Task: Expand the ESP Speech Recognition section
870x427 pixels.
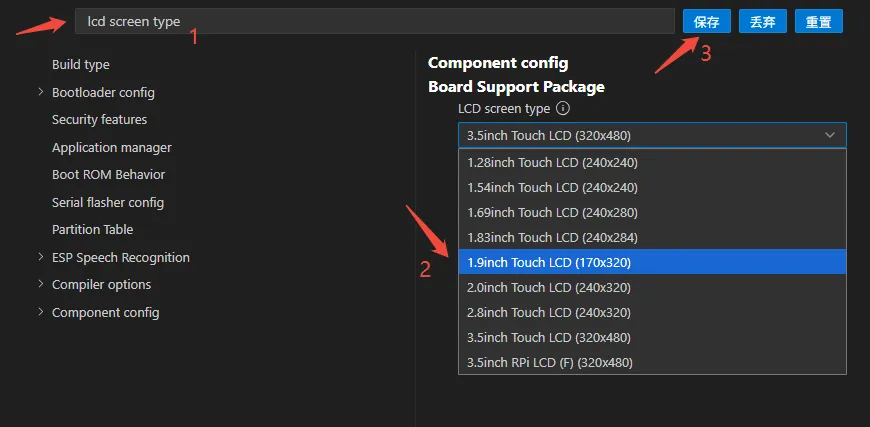Action: 41,257
